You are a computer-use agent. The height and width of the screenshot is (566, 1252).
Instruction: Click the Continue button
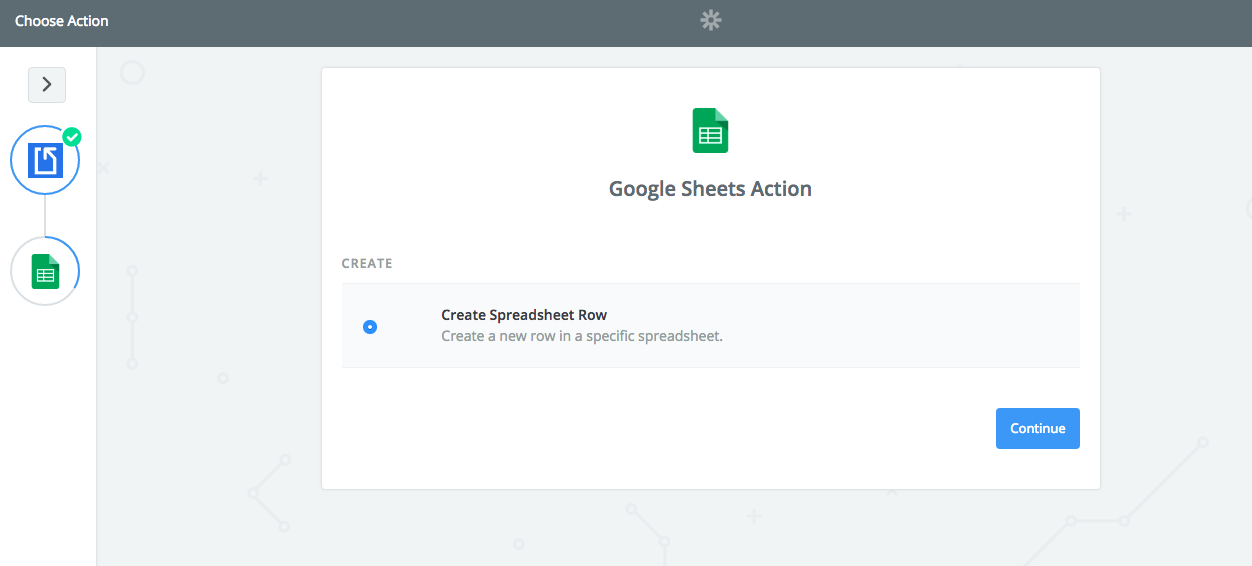pos(1038,428)
